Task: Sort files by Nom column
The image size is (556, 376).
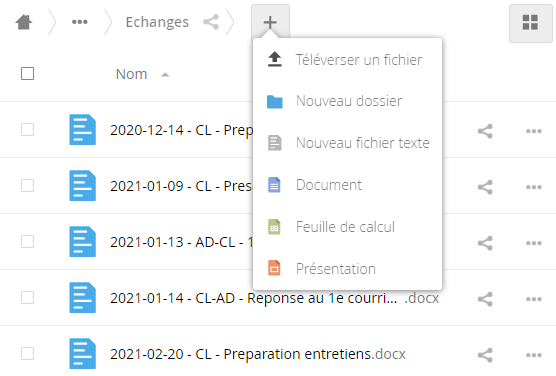Action: click(x=132, y=74)
